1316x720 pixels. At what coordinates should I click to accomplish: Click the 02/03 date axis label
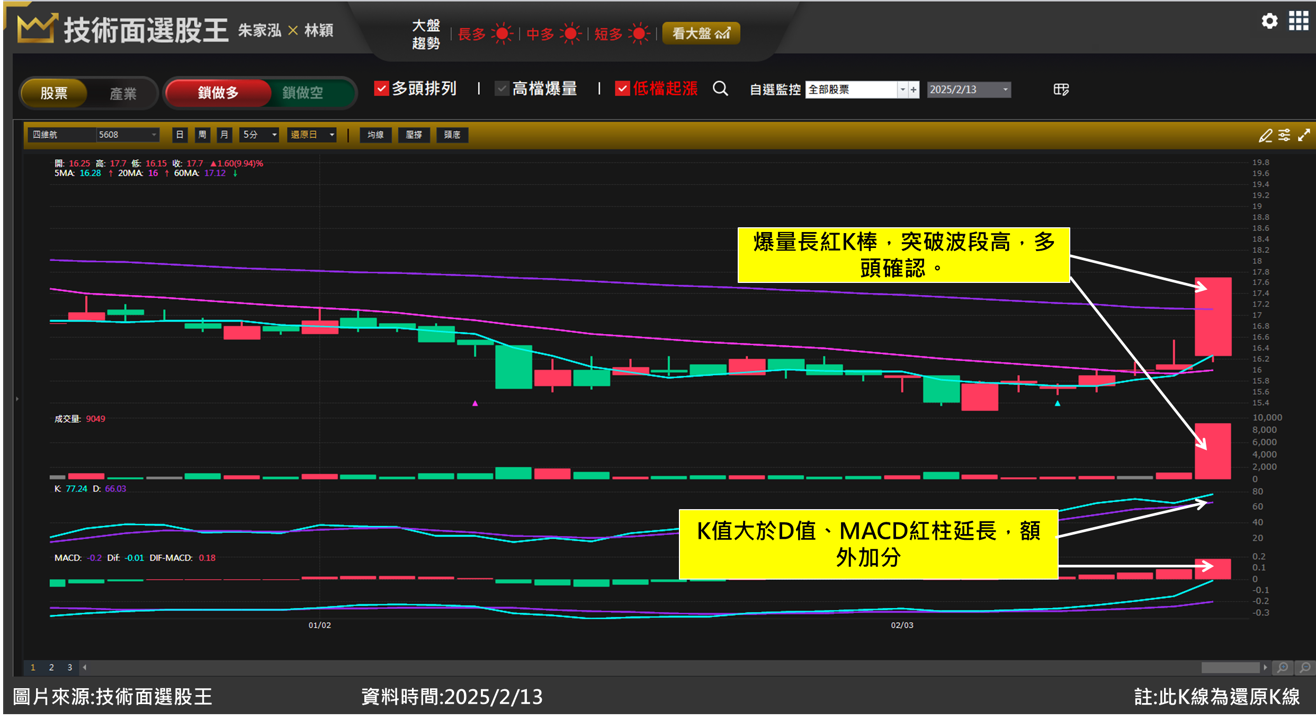coord(902,625)
